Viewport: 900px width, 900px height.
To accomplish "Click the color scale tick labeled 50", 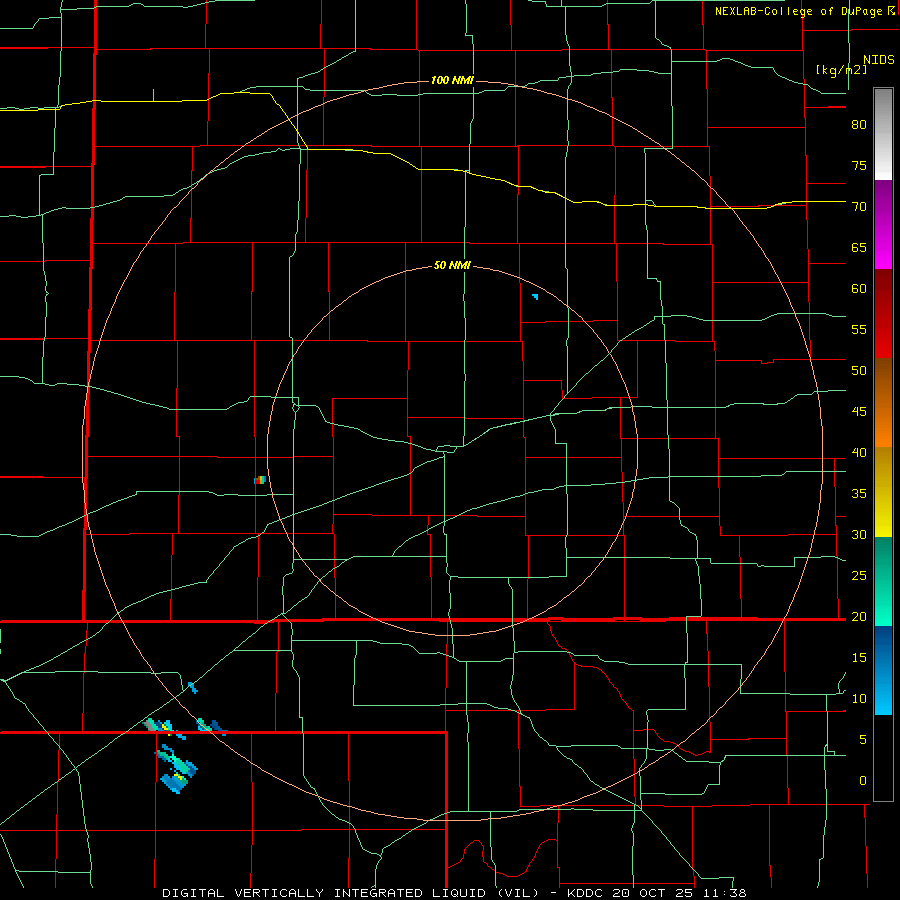I will tap(859, 371).
